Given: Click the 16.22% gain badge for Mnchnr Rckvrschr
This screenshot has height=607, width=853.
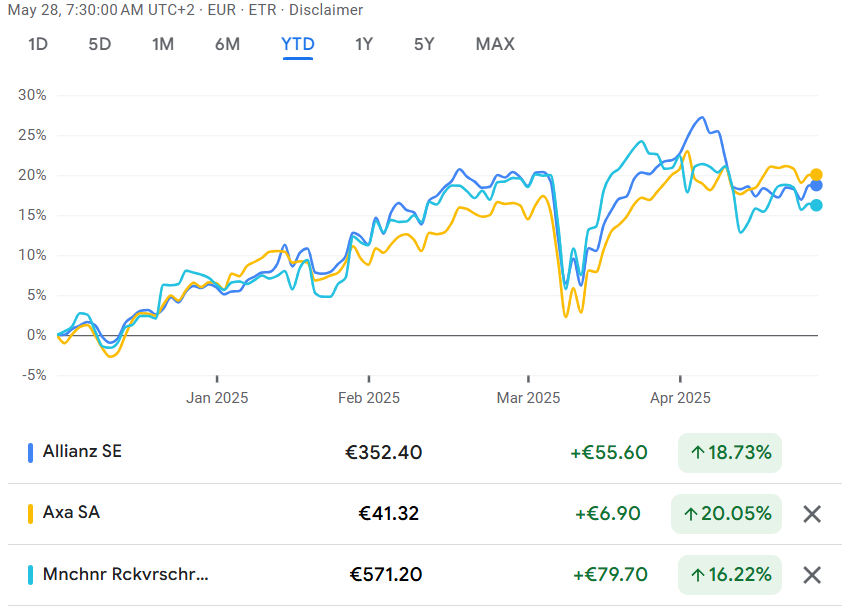Looking at the screenshot, I should 730,575.
